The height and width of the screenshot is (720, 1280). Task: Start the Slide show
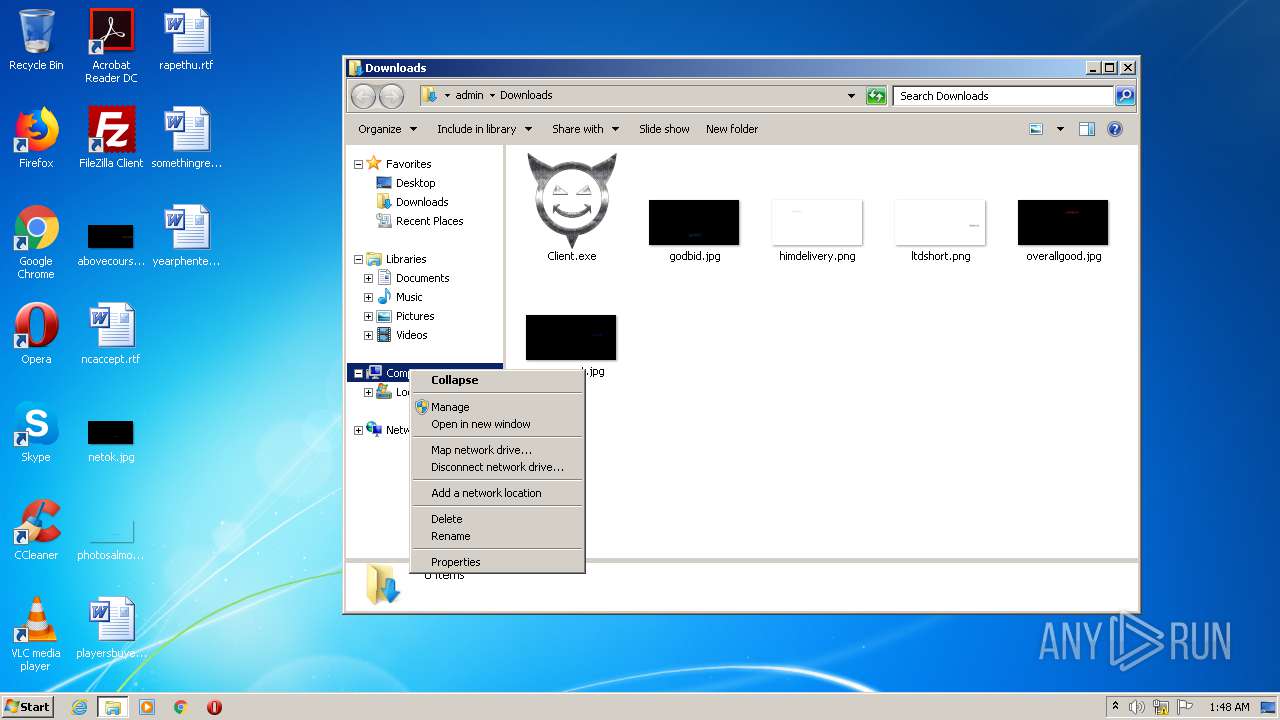pyautogui.click(x=664, y=129)
